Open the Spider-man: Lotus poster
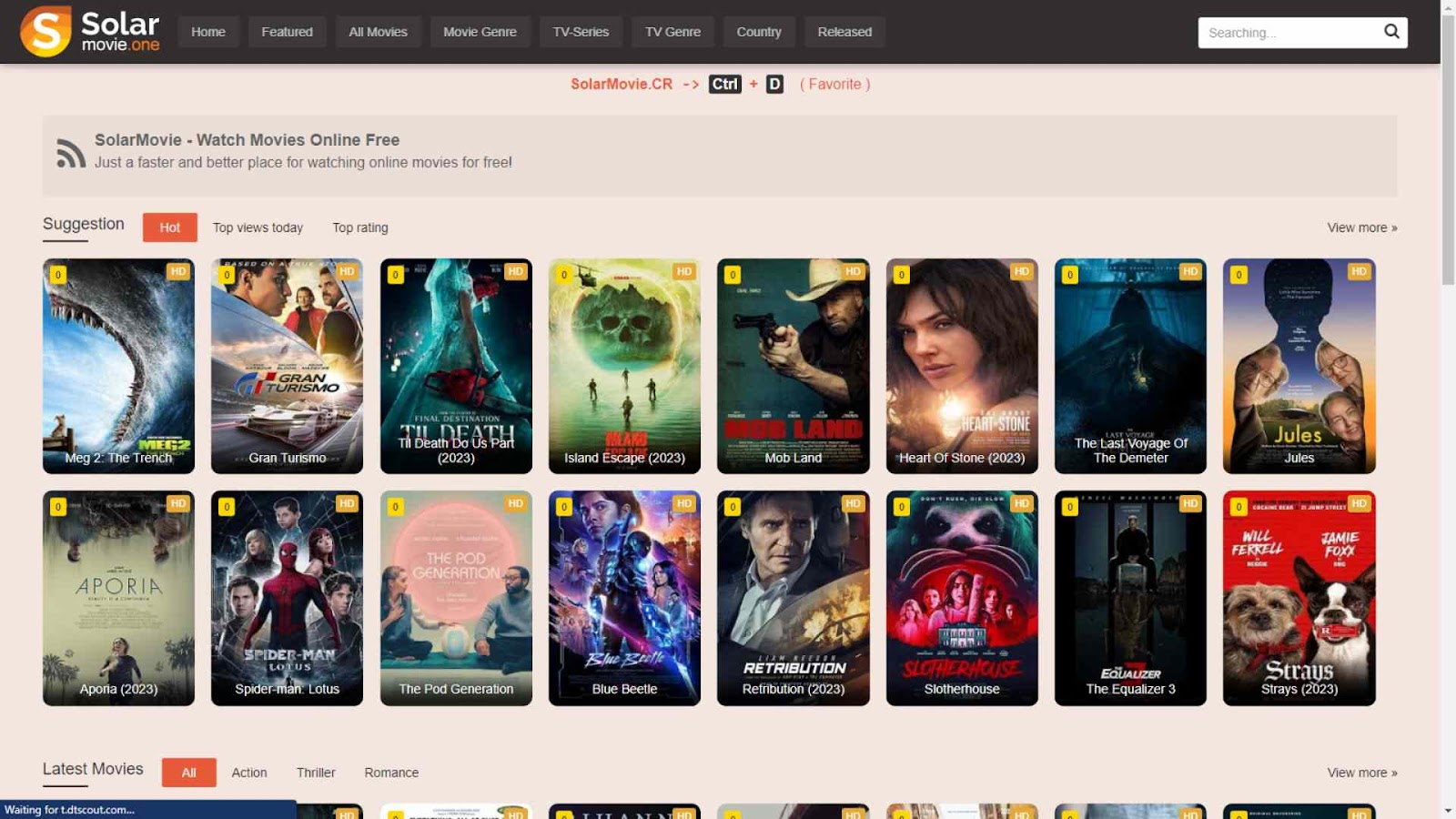1456x819 pixels. (x=288, y=598)
